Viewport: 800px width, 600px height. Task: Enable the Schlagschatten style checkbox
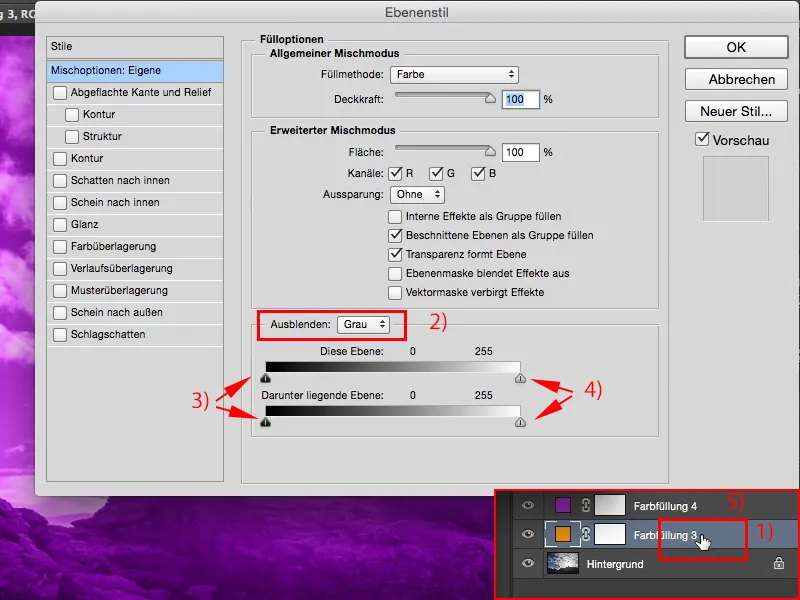60,335
